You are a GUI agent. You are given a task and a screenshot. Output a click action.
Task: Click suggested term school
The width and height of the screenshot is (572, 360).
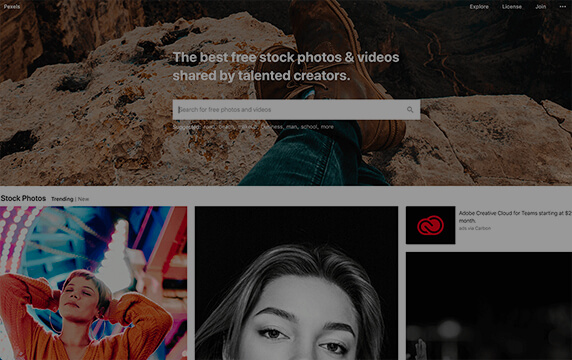309,127
